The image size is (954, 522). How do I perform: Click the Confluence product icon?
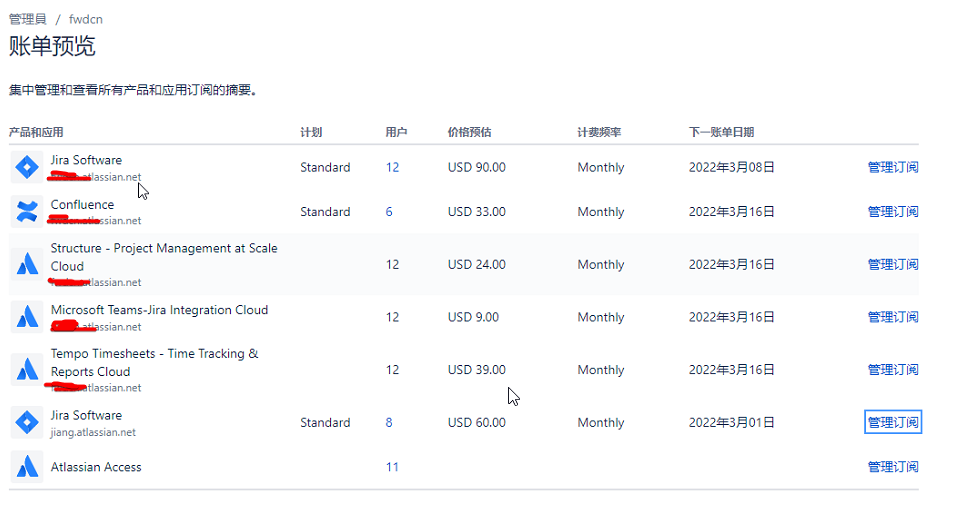(27, 212)
